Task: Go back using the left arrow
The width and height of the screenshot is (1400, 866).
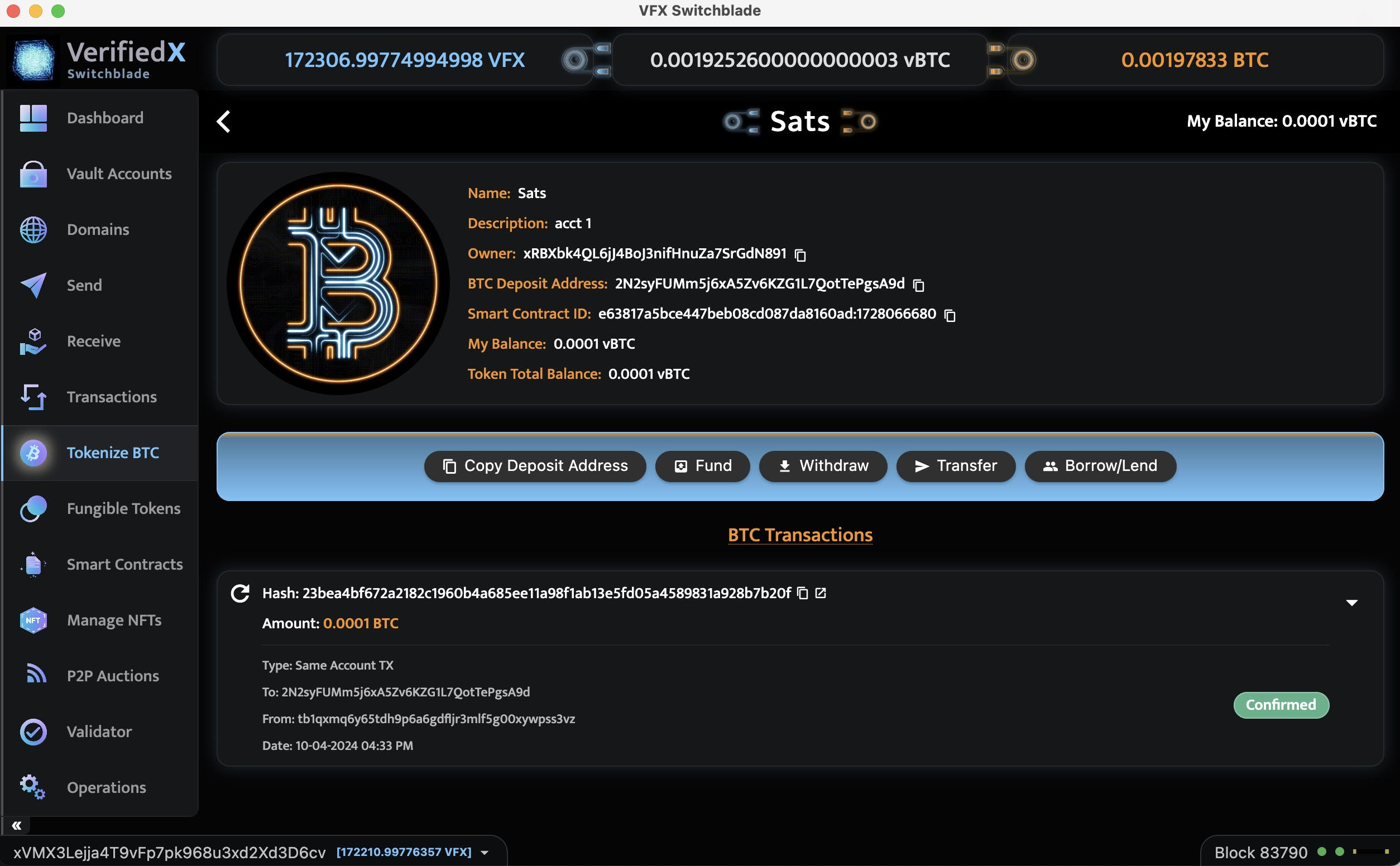Action: (x=224, y=122)
